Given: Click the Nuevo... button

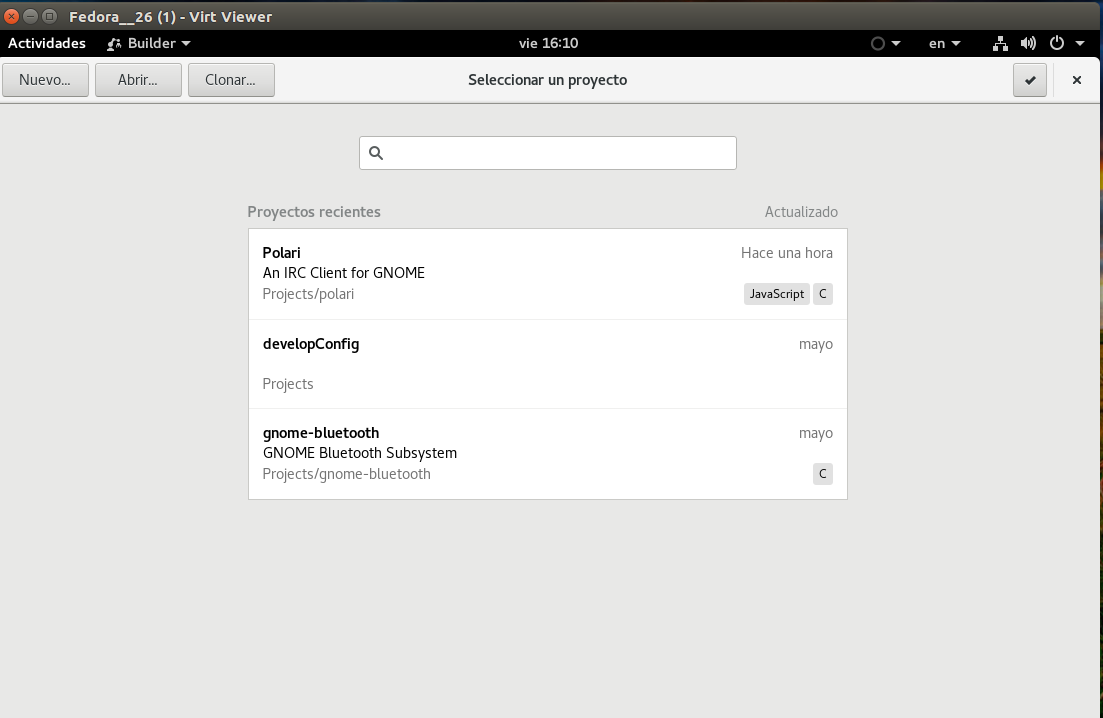Looking at the screenshot, I should [45, 79].
